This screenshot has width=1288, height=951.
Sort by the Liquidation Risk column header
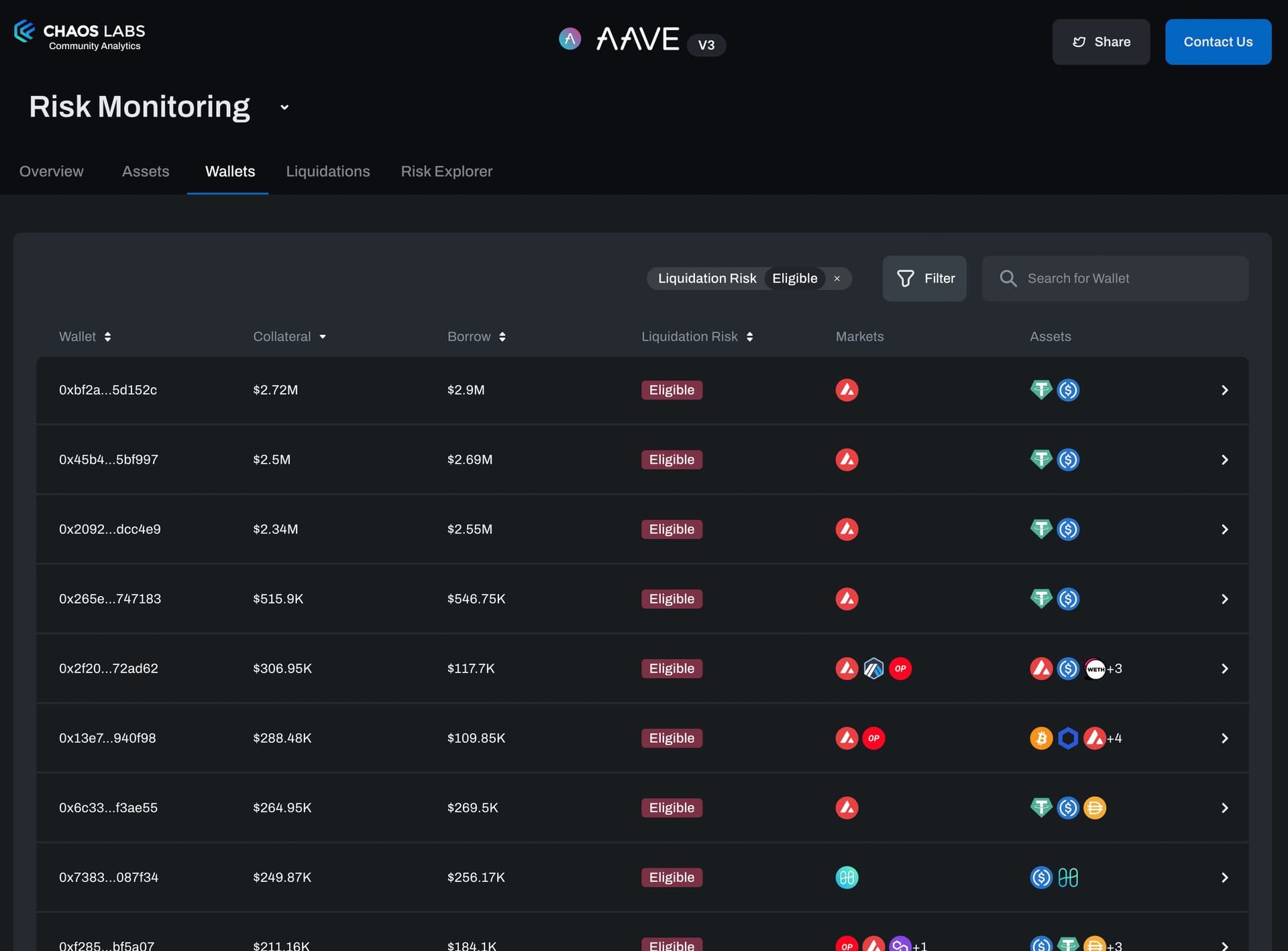coord(697,337)
